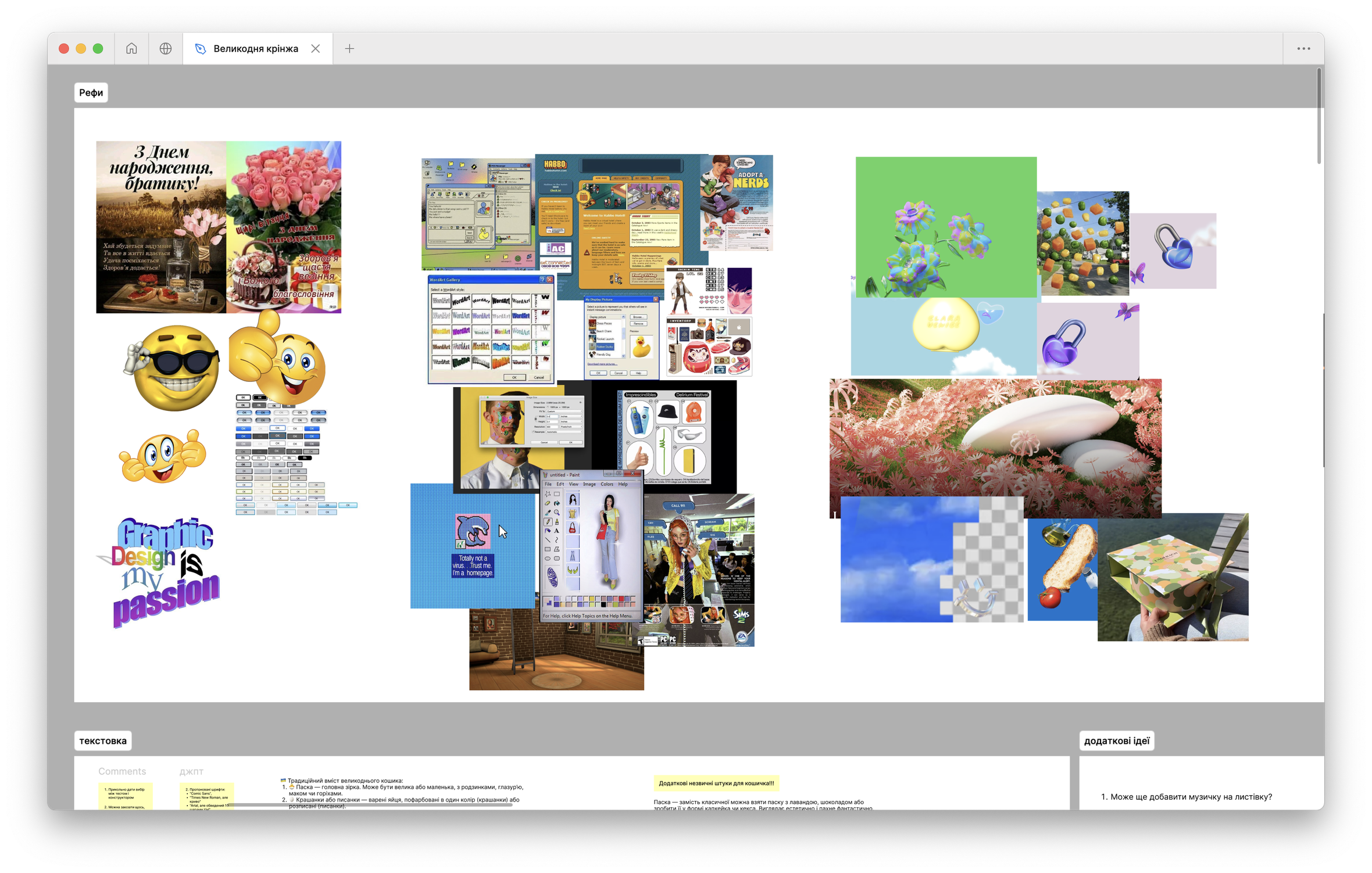Viewport: 1372px width, 873px height.
Task: Select the текстовка section label
Action: point(103,740)
